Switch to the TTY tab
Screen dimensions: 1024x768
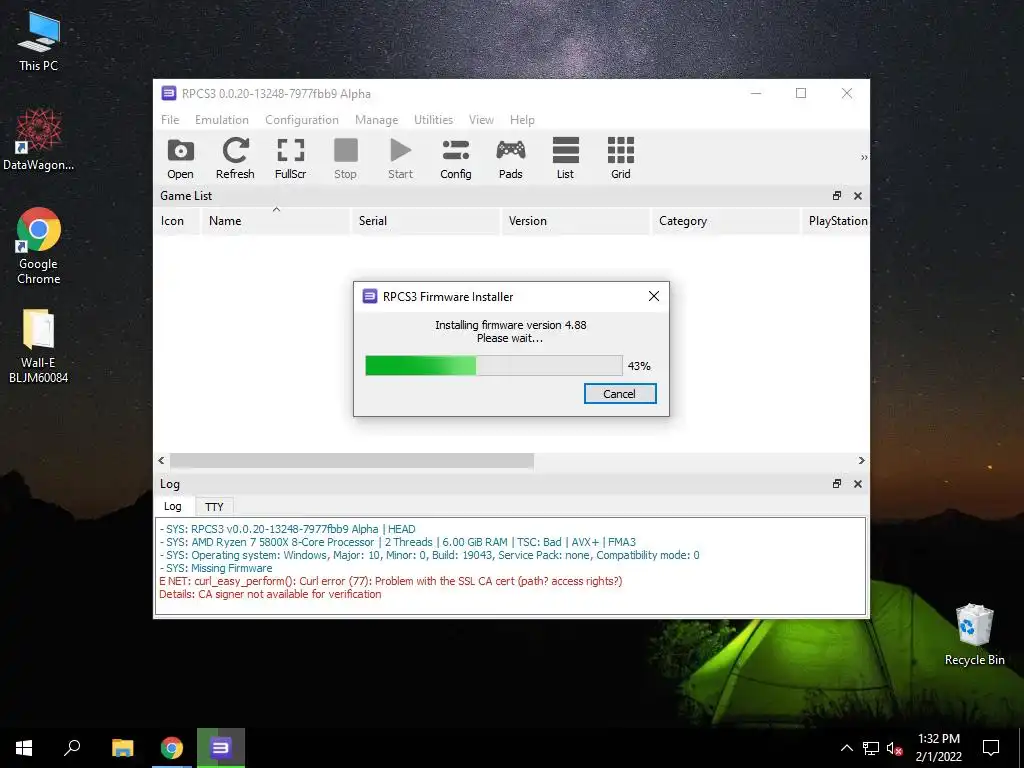(214, 507)
